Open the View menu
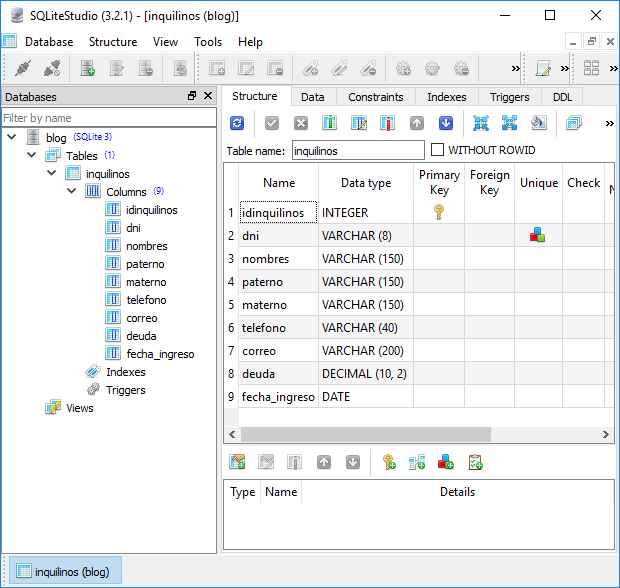Screen dimensions: 620x588 pyautogui.click(x=165, y=42)
